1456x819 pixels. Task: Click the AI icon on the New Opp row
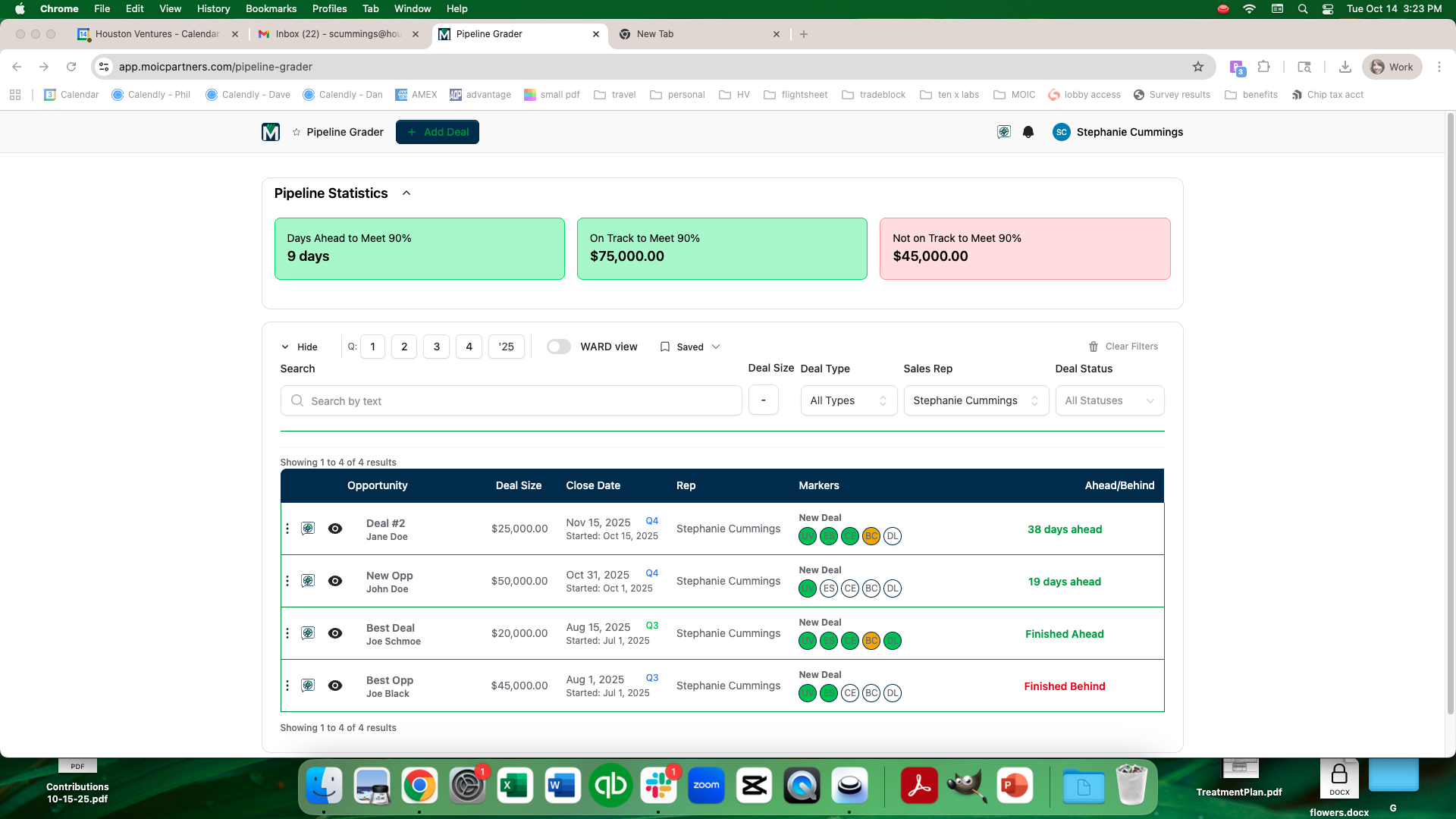coord(308,581)
